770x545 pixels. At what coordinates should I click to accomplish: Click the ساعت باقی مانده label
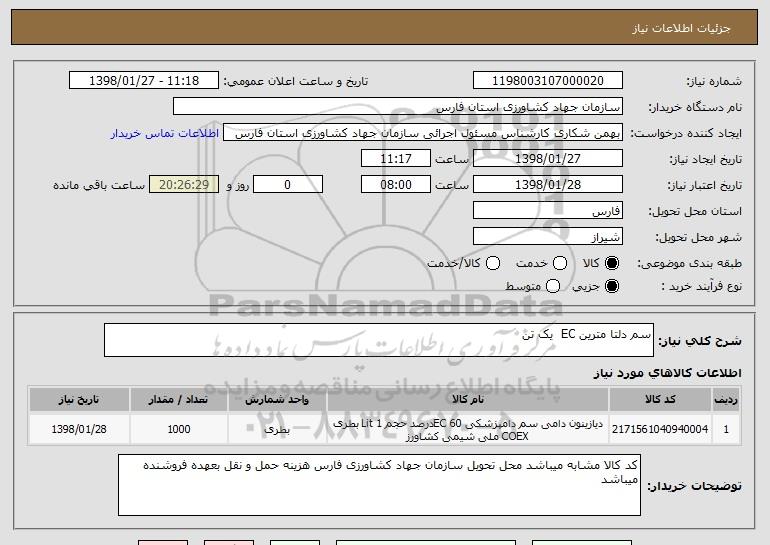(99, 185)
